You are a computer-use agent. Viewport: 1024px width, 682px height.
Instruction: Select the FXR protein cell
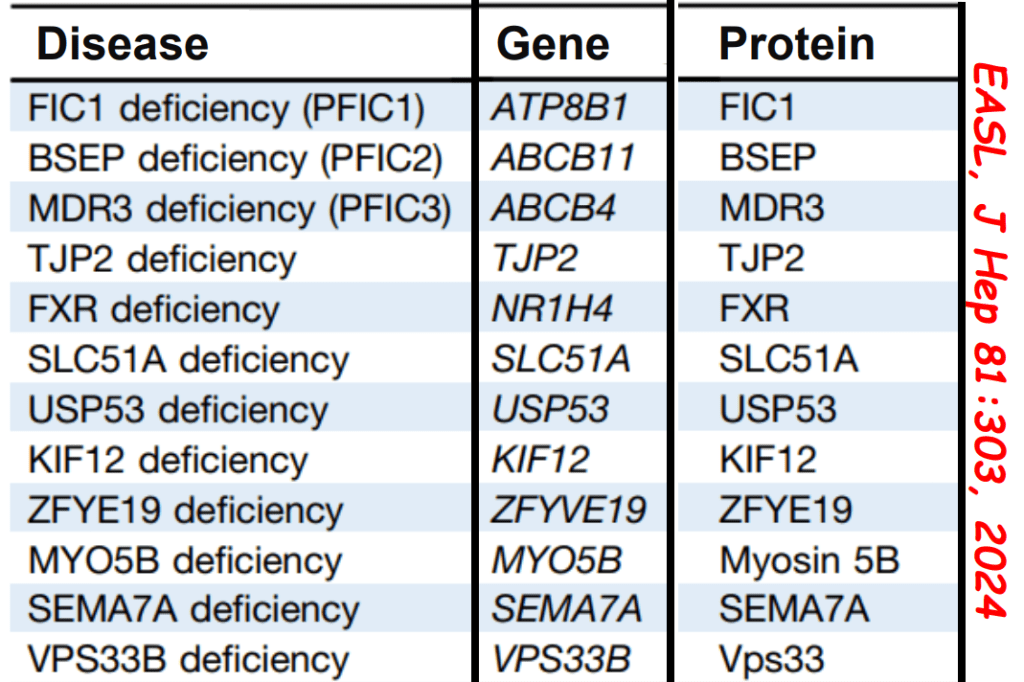coord(754,309)
